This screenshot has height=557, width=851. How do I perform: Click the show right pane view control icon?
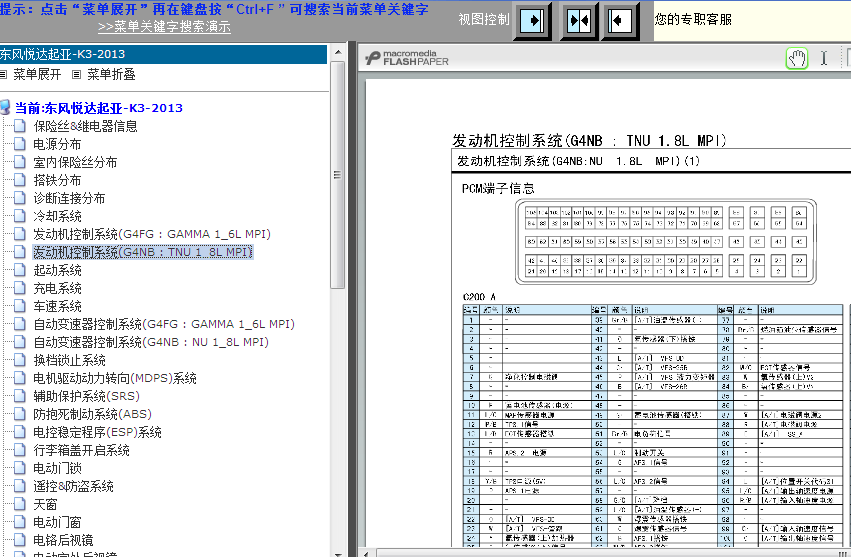pos(532,21)
